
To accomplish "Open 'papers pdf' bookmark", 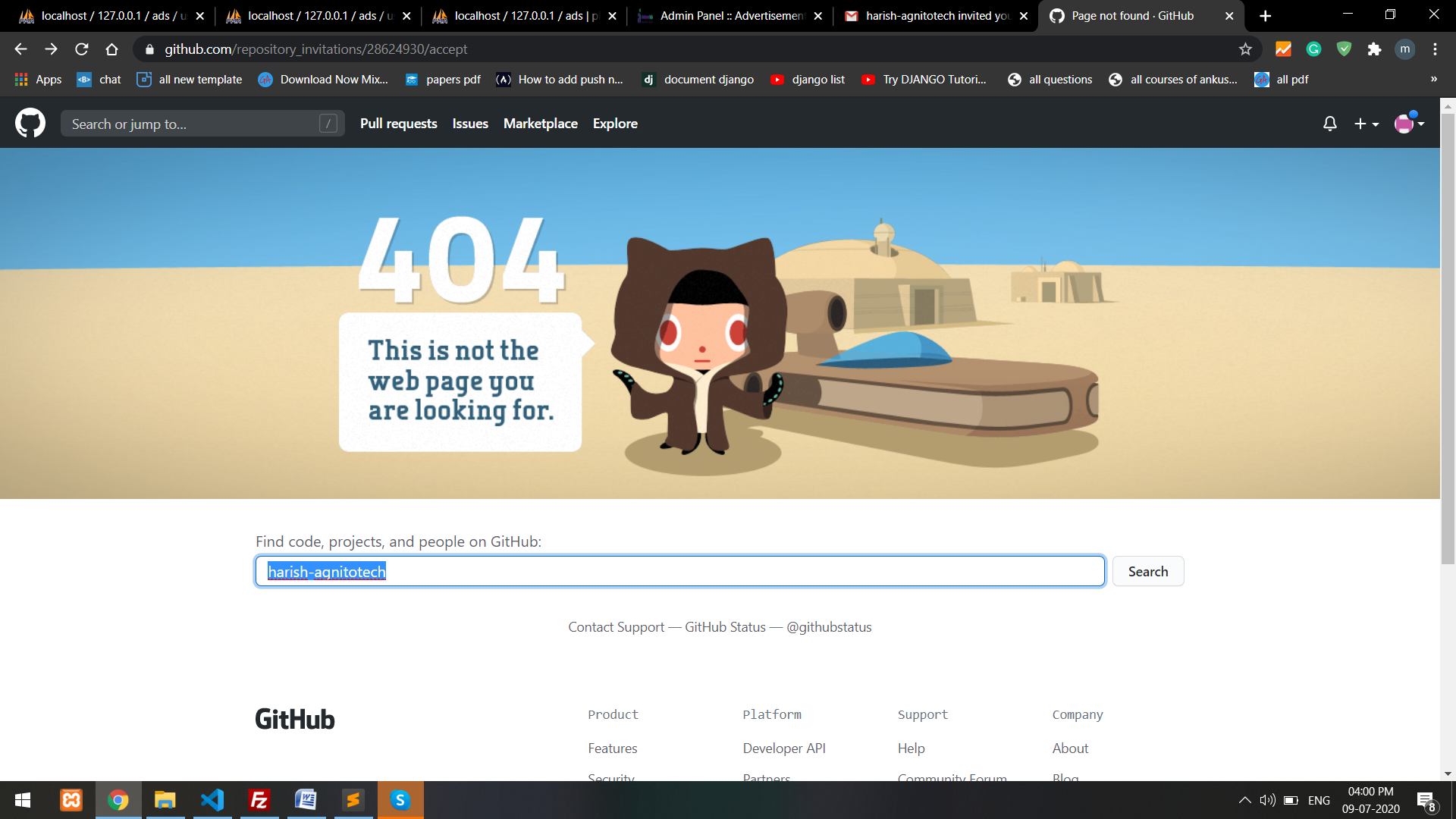I will pyautogui.click(x=444, y=79).
